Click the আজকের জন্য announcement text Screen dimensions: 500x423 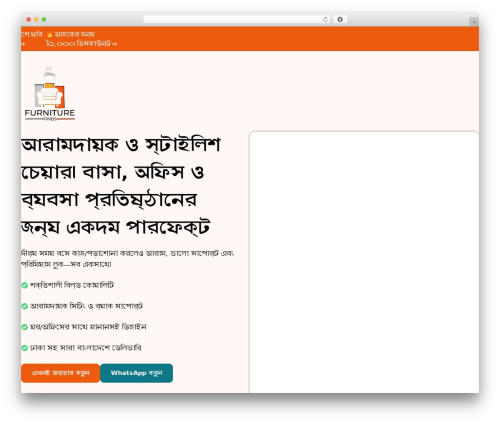coord(74,34)
